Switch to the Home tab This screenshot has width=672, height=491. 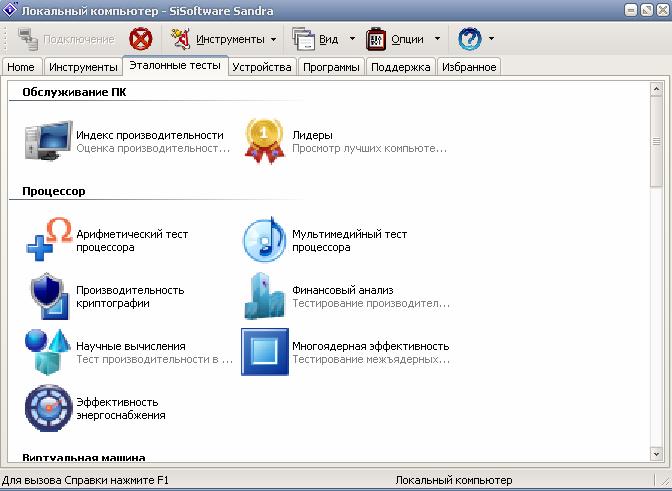[x=21, y=67]
